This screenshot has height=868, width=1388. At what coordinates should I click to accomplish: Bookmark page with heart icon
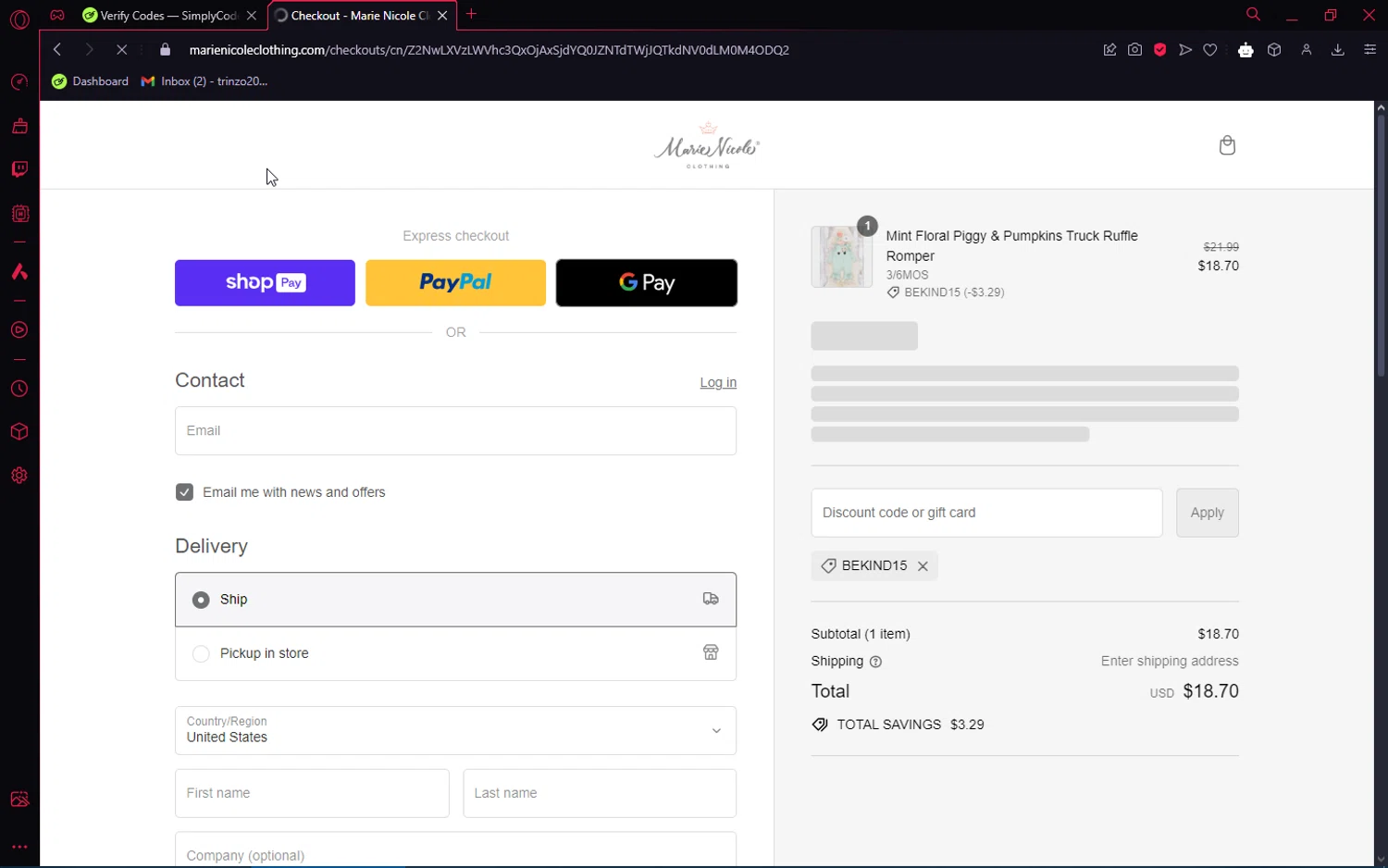click(1210, 50)
